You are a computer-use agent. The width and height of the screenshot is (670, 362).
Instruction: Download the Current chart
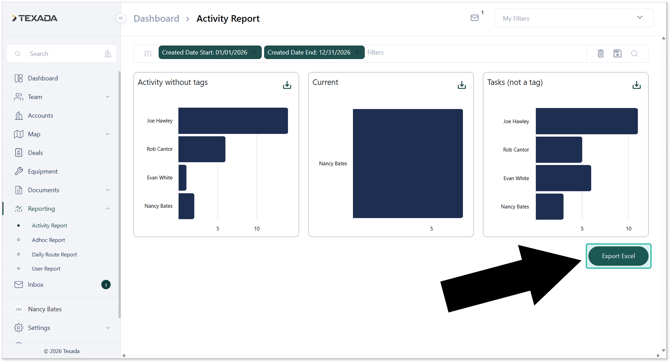point(462,85)
